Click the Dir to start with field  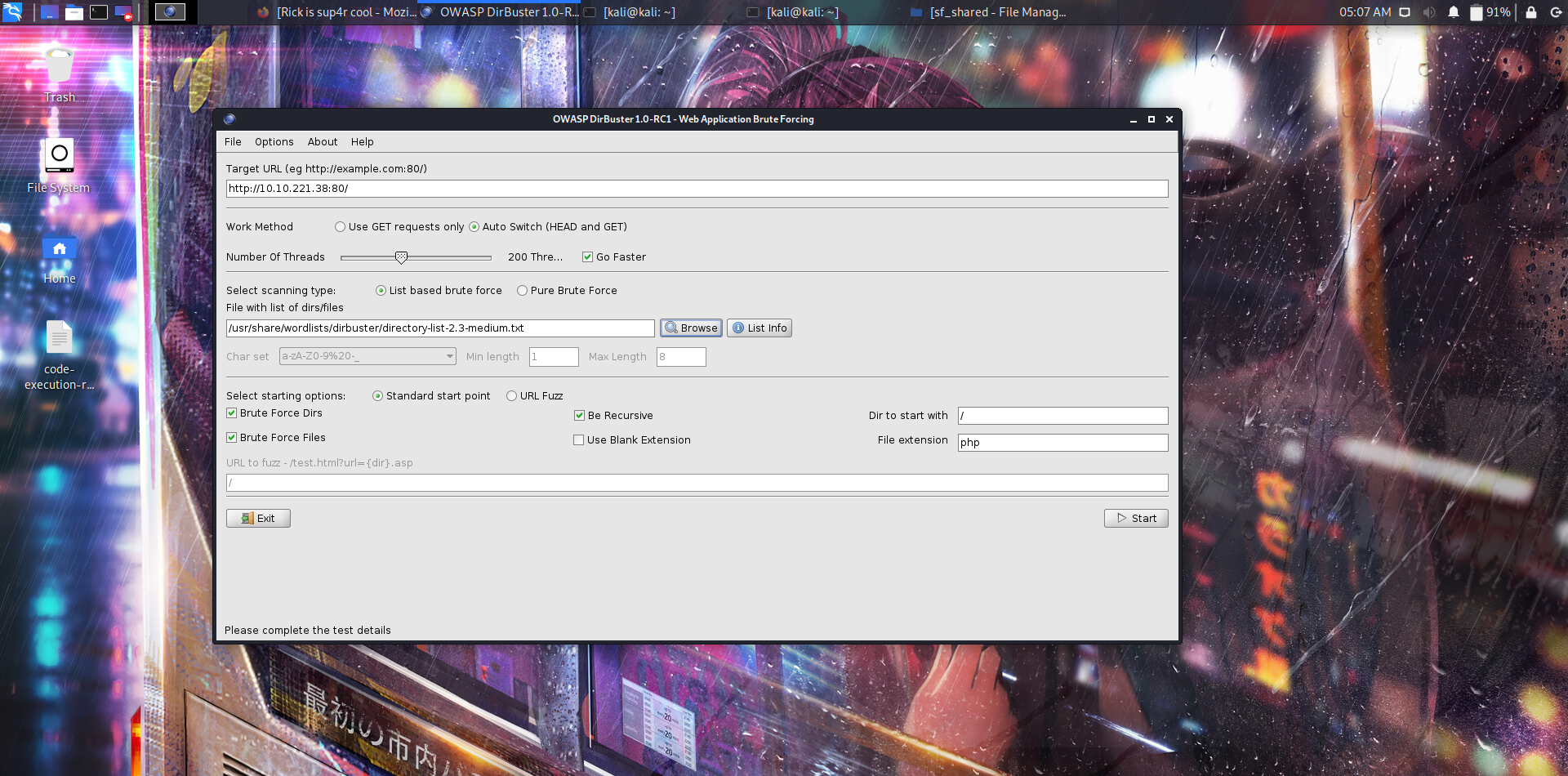tap(1062, 416)
